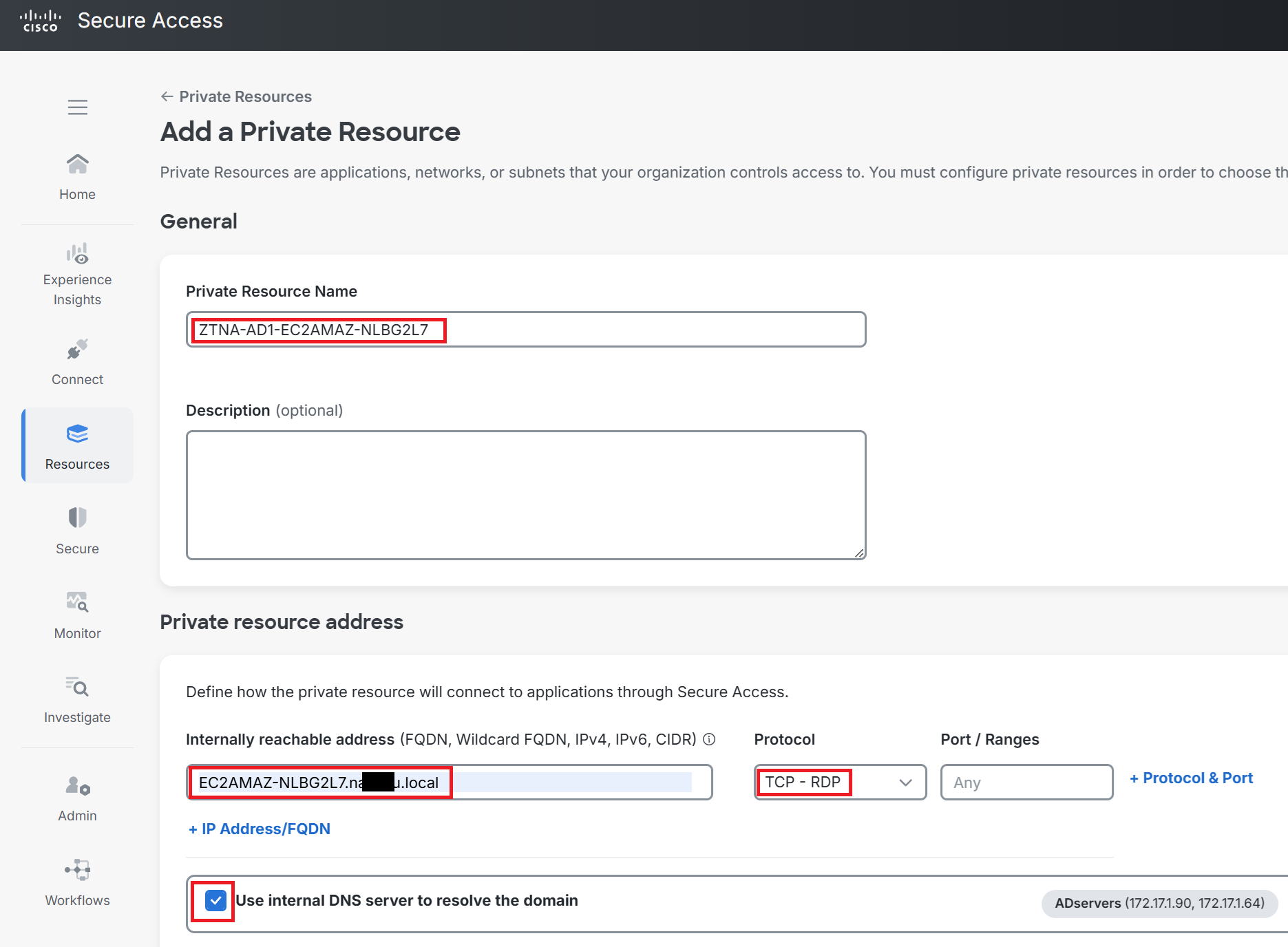
Task: Click the Port / Ranges field
Action: click(x=1026, y=783)
